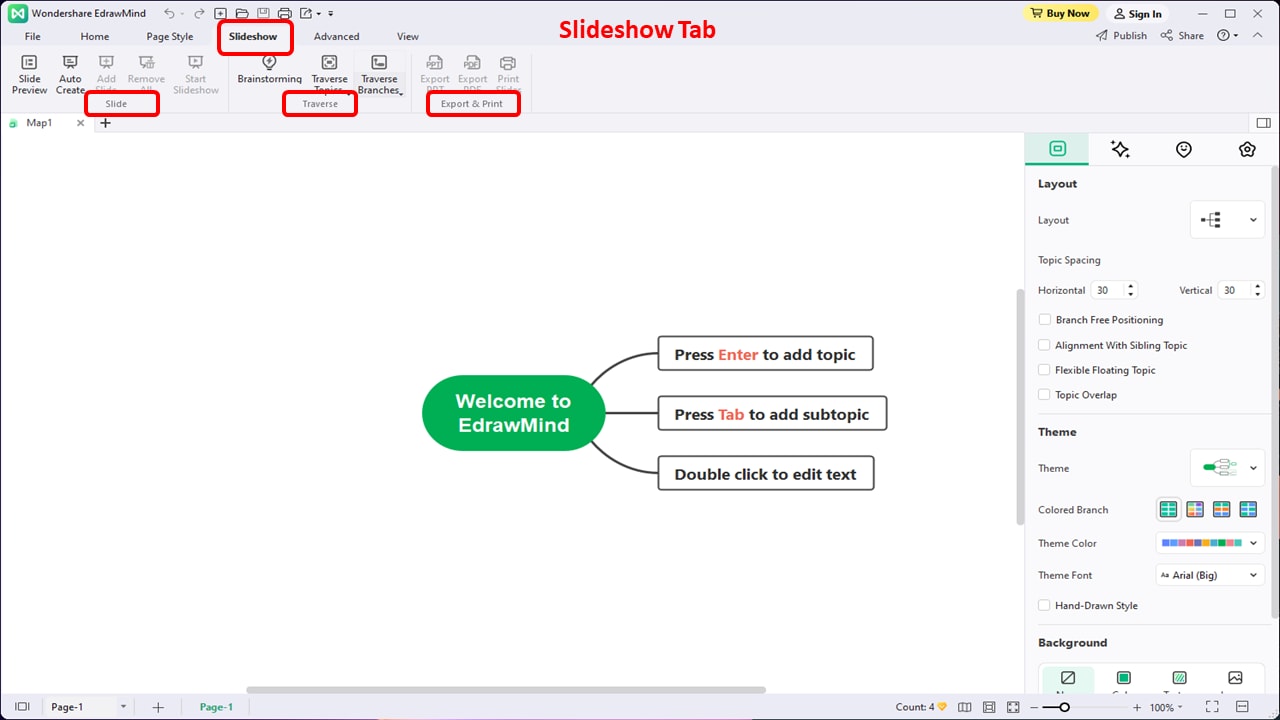Open the emoji sticker panel tab
The image size is (1280, 720).
click(1184, 149)
